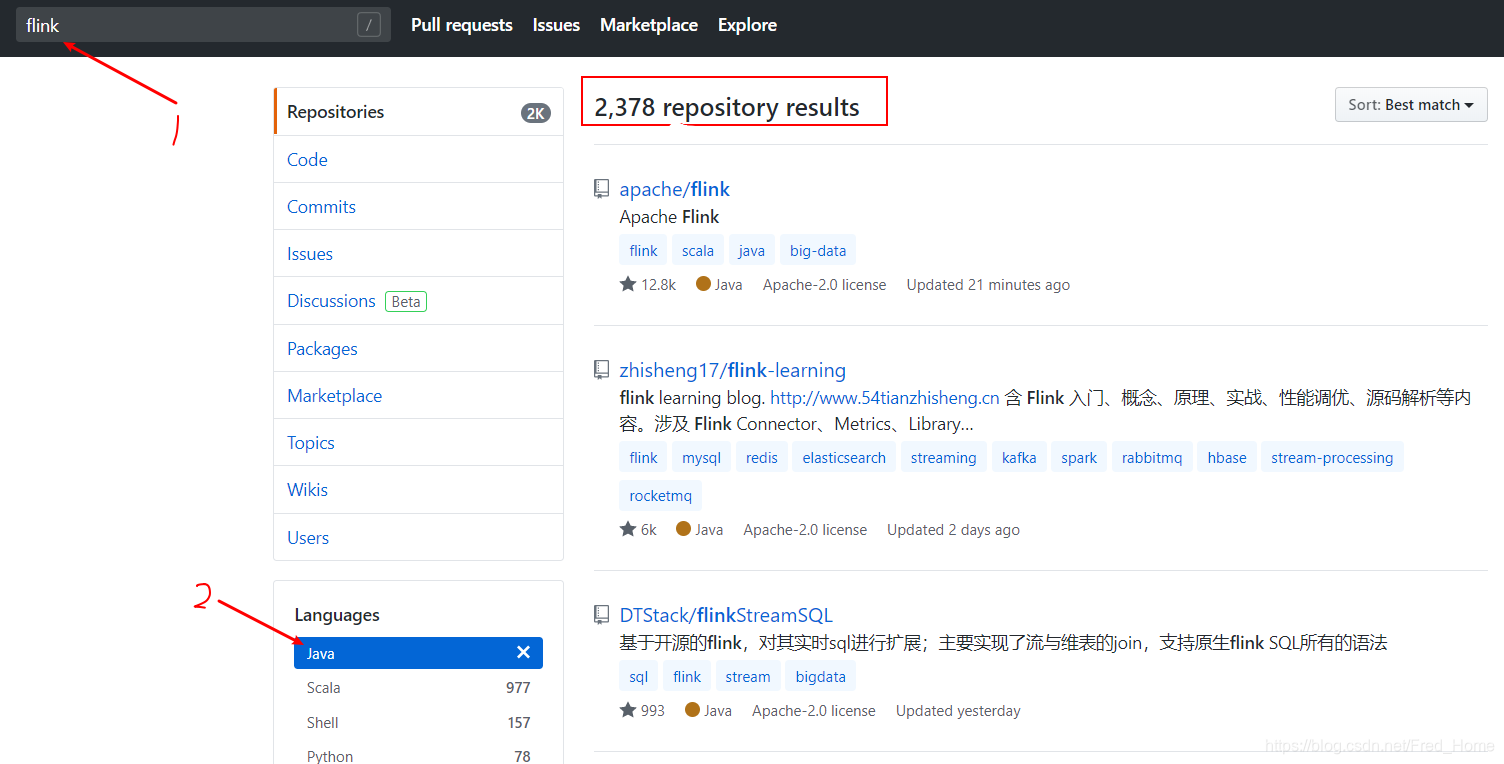Click the elasticsearch topic tag
Image resolution: width=1504 pixels, height=764 pixels.
pos(844,457)
